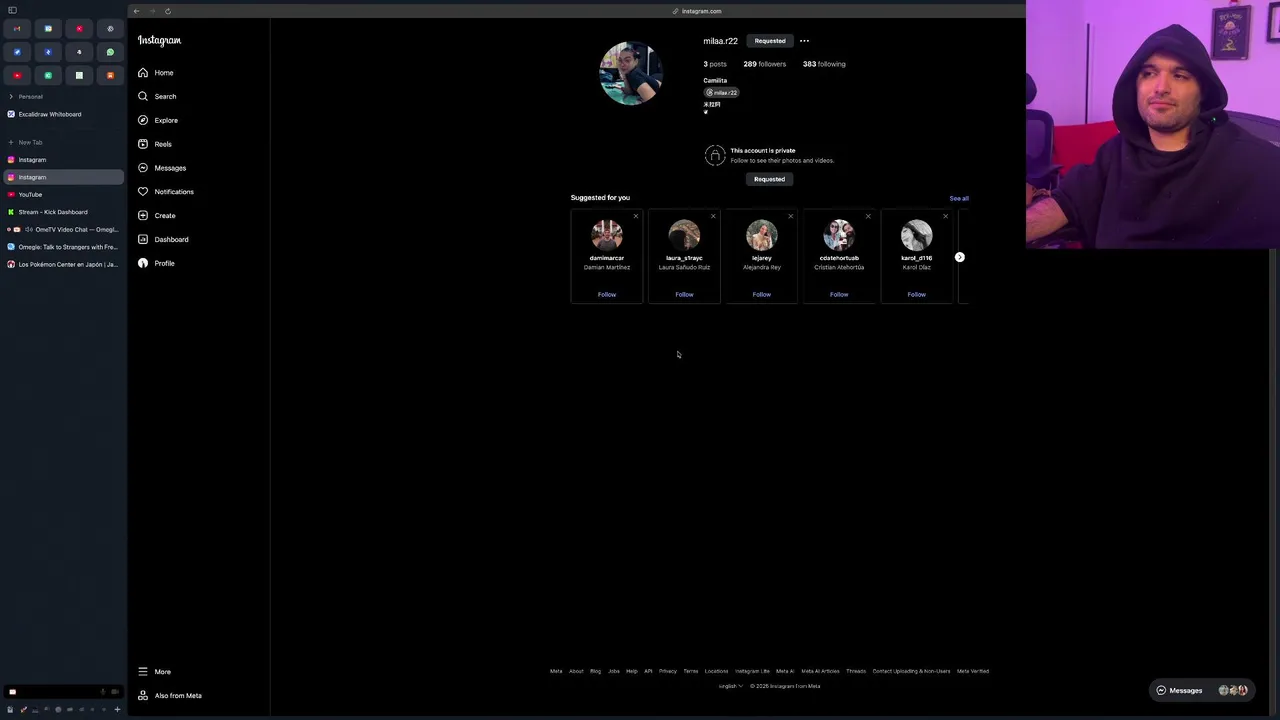Open the Search panel in Instagram
1280x720 pixels.
click(x=157, y=97)
